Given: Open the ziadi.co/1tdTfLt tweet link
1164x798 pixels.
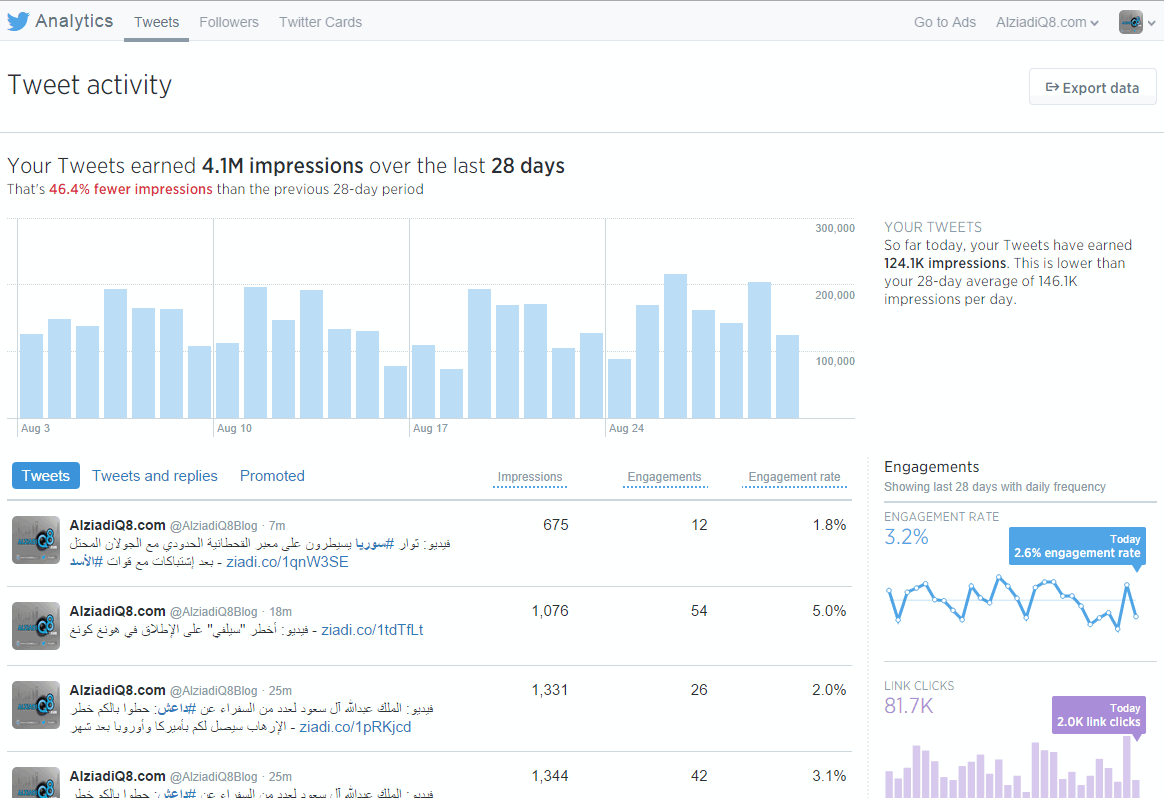Looking at the screenshot, I should pyautogui.click(x=372, y=630).
